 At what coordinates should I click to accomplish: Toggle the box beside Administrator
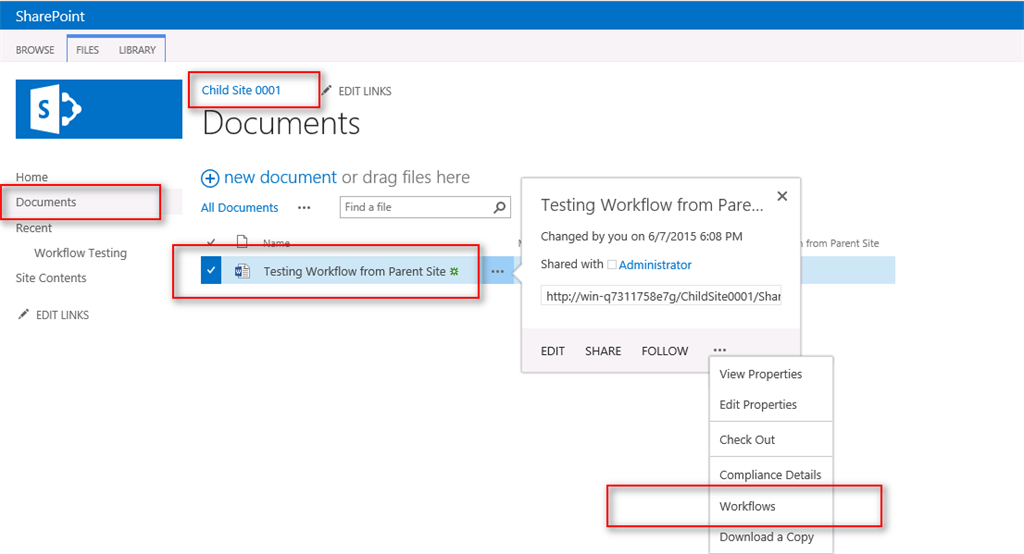point(612,265)
